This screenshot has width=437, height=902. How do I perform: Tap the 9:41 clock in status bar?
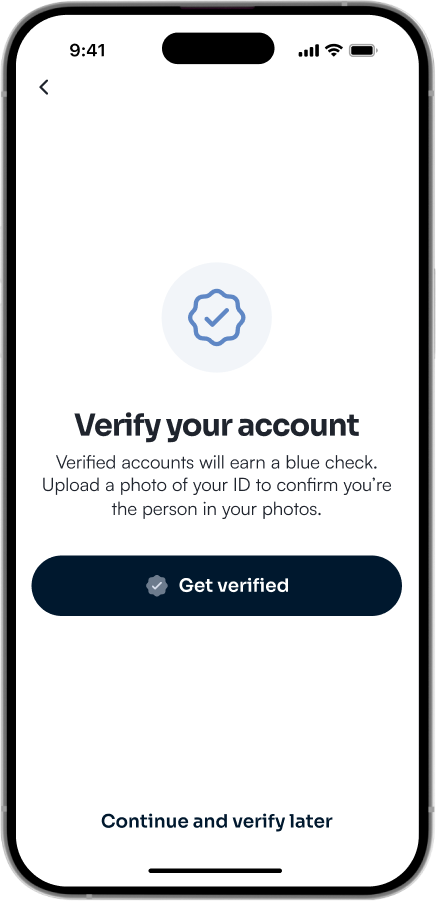pos(87,51)
